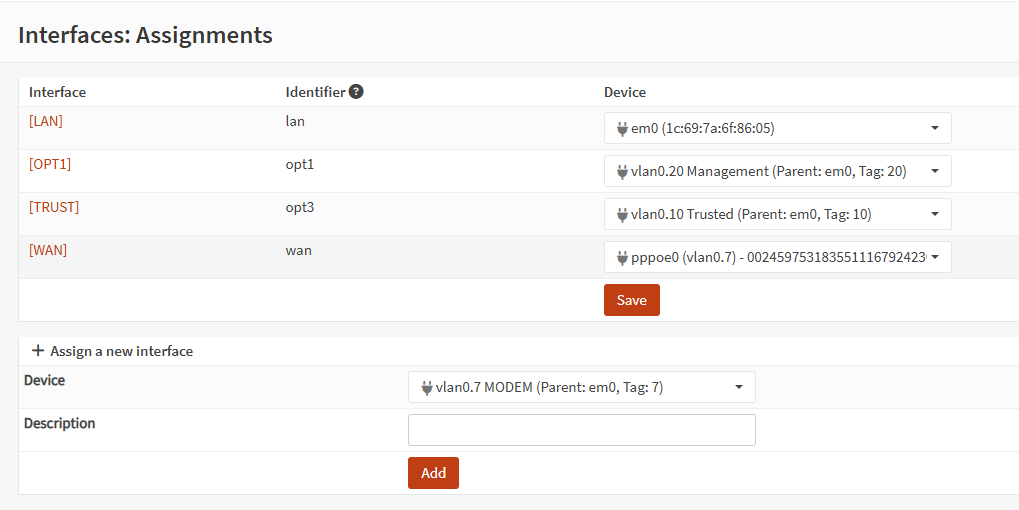Expand the new interface Device dropdown
This screenshot has height=510, width=1019.
(581, 387)
